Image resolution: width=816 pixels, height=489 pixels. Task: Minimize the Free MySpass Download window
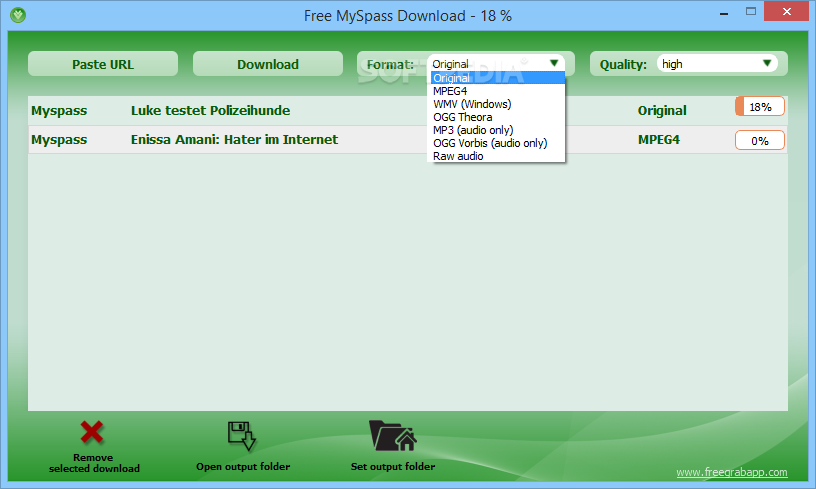[x=723, y=12]
